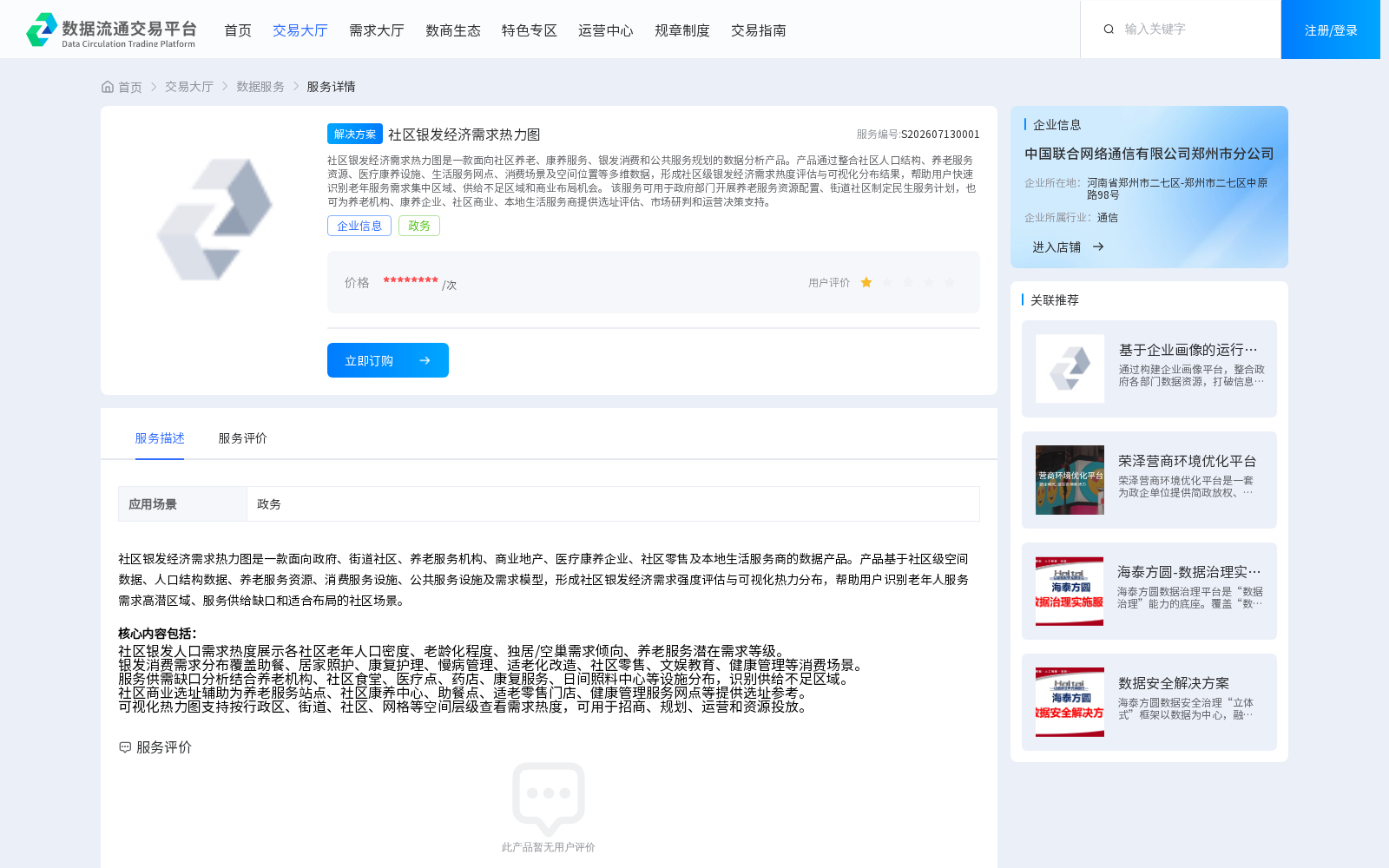Click the second rating star
1389x868 pixels.
pyautogui.click(x=887, y=282)
